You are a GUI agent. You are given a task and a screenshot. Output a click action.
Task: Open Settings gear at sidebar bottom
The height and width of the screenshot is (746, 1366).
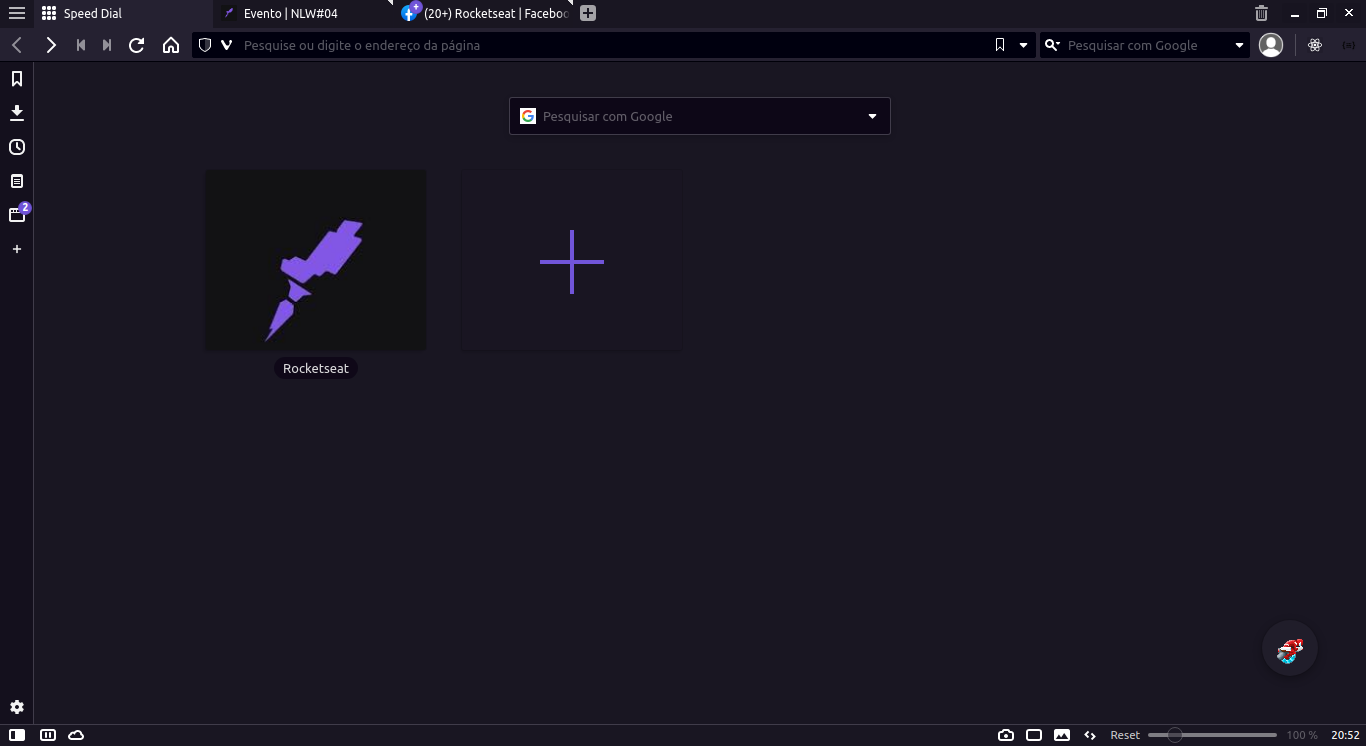17,707
